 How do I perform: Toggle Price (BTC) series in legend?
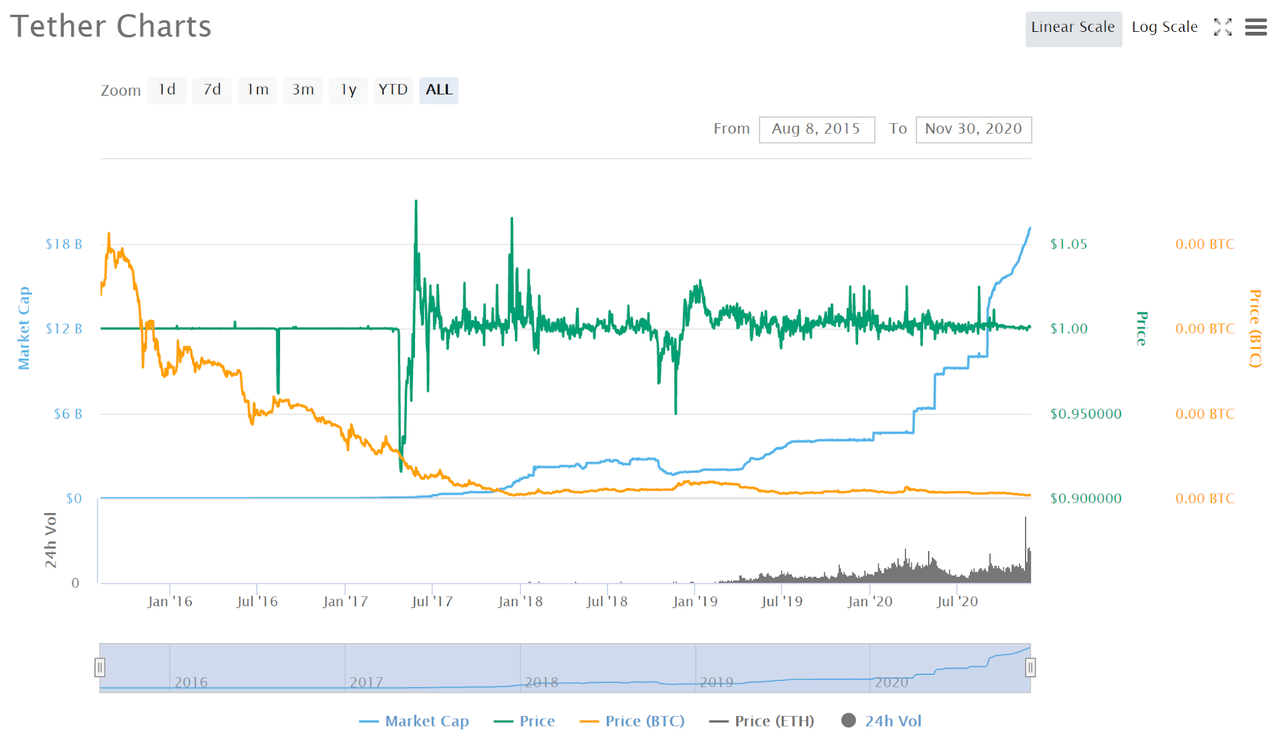[x=630, y=721]
